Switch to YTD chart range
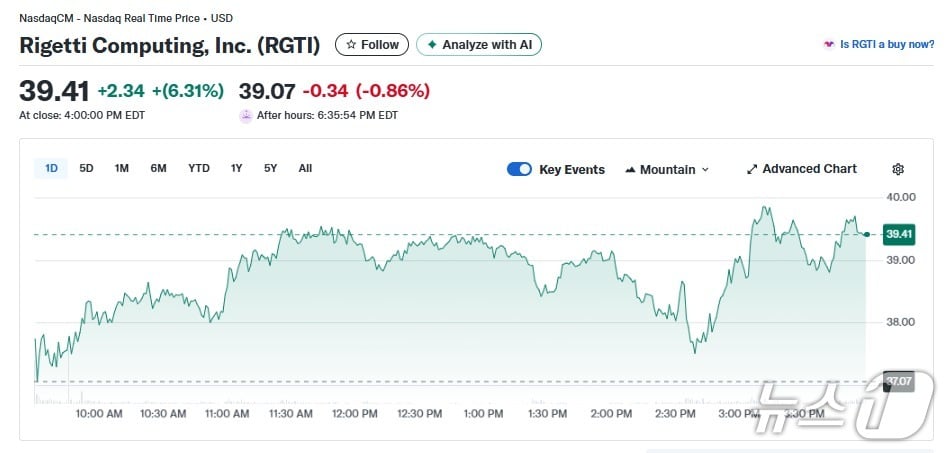This screenshot has height=453, width=948. (199, 168)
